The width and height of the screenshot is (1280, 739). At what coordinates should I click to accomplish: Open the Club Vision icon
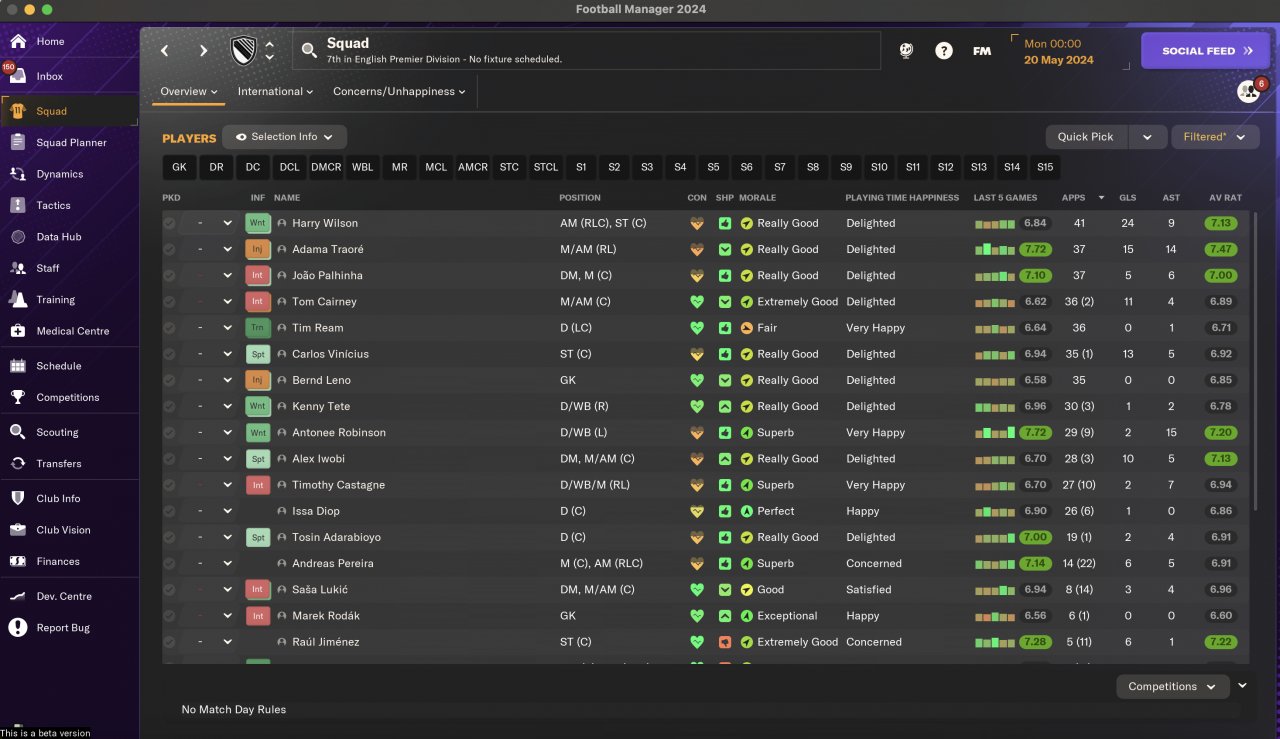tap(18, 530)
